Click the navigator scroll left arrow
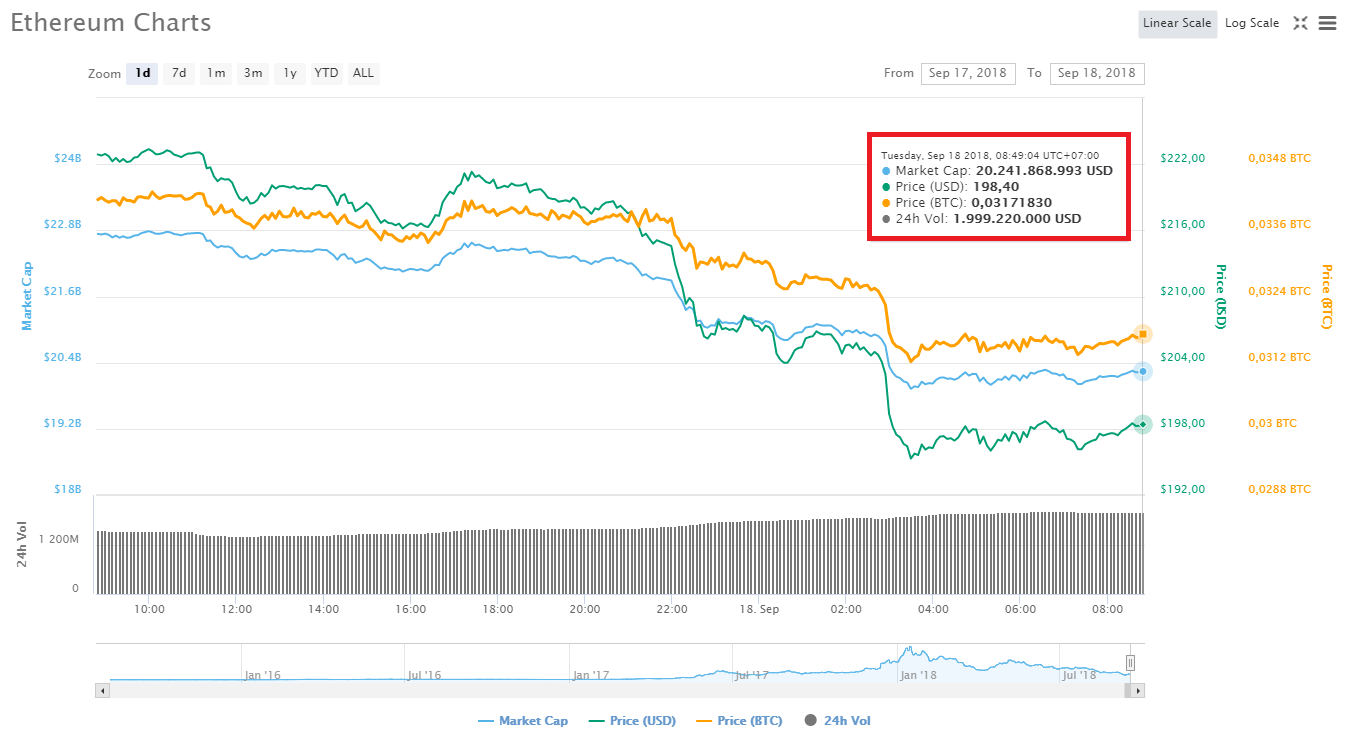The image size is (1346, 734). pyautogui.click(x=101, y=690)
